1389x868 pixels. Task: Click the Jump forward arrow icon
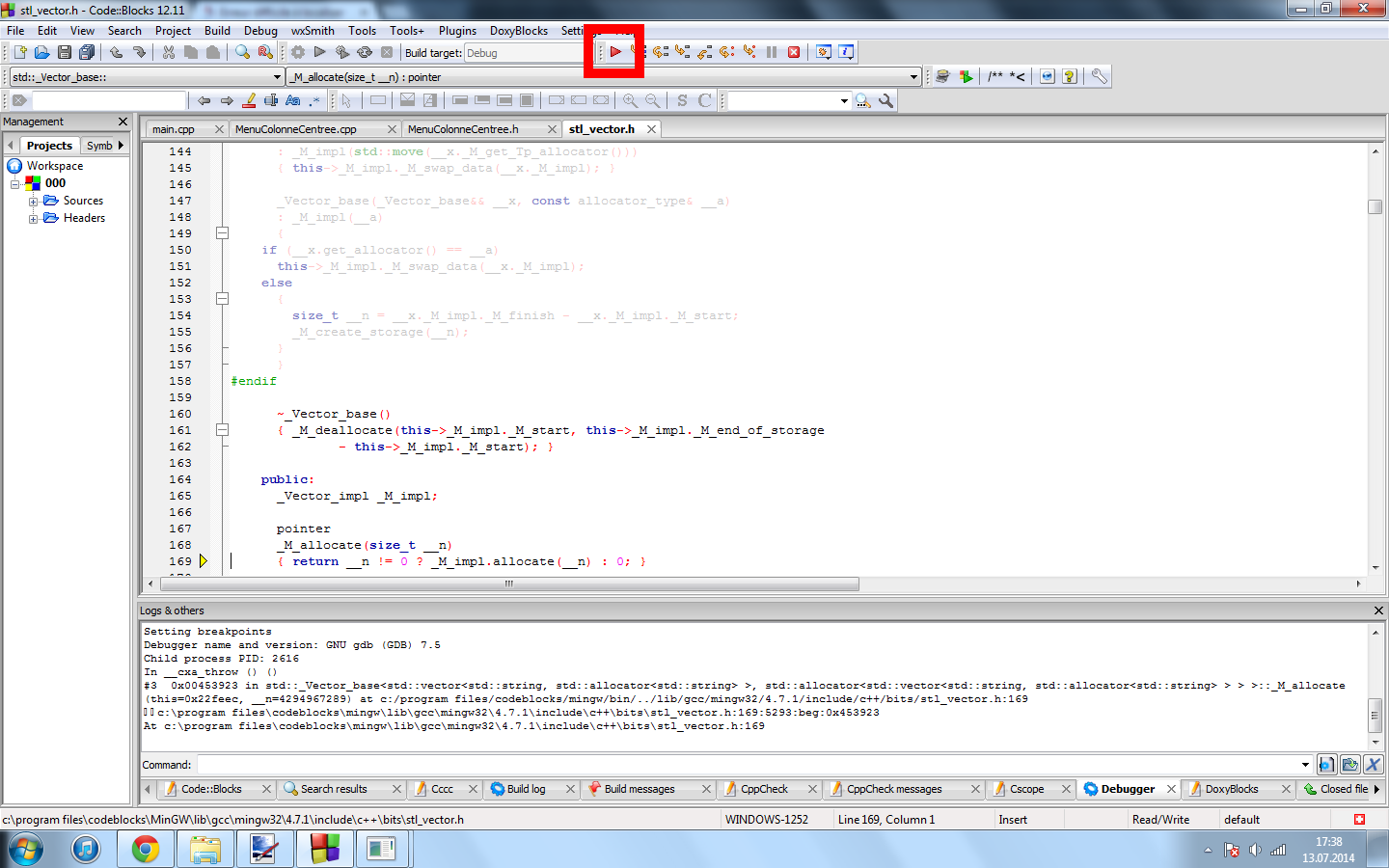(x=227, y=100)
